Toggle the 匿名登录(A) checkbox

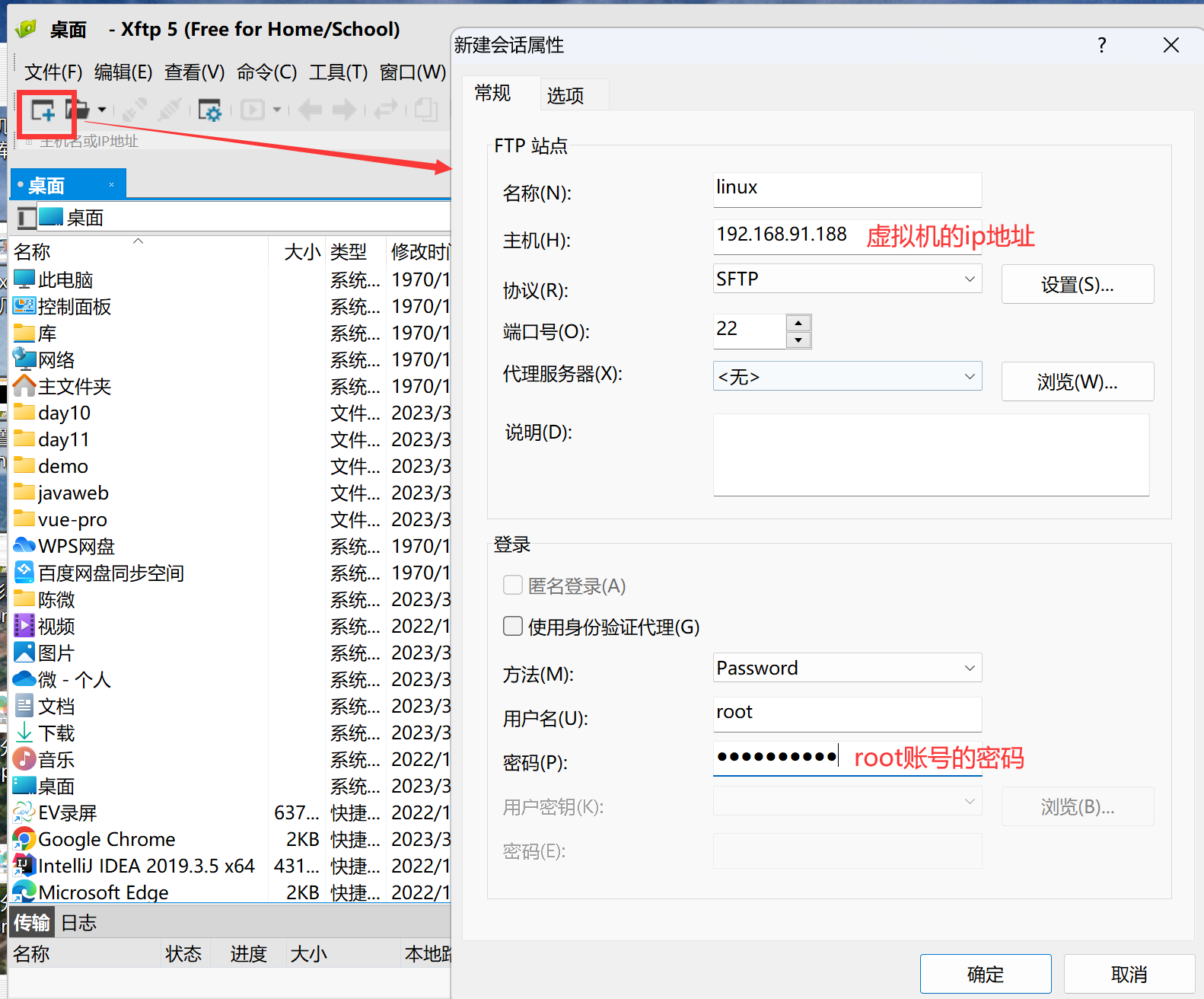pos(513,585)
